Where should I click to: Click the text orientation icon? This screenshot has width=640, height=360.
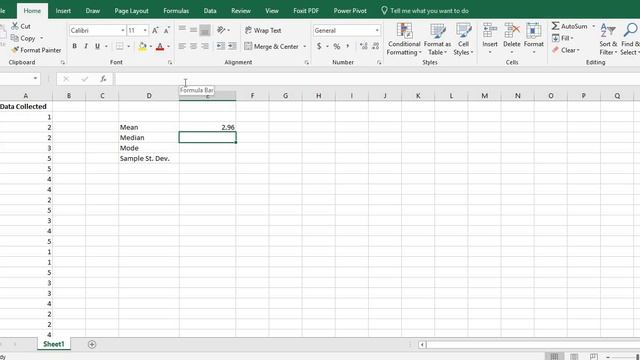pos(221,30)
